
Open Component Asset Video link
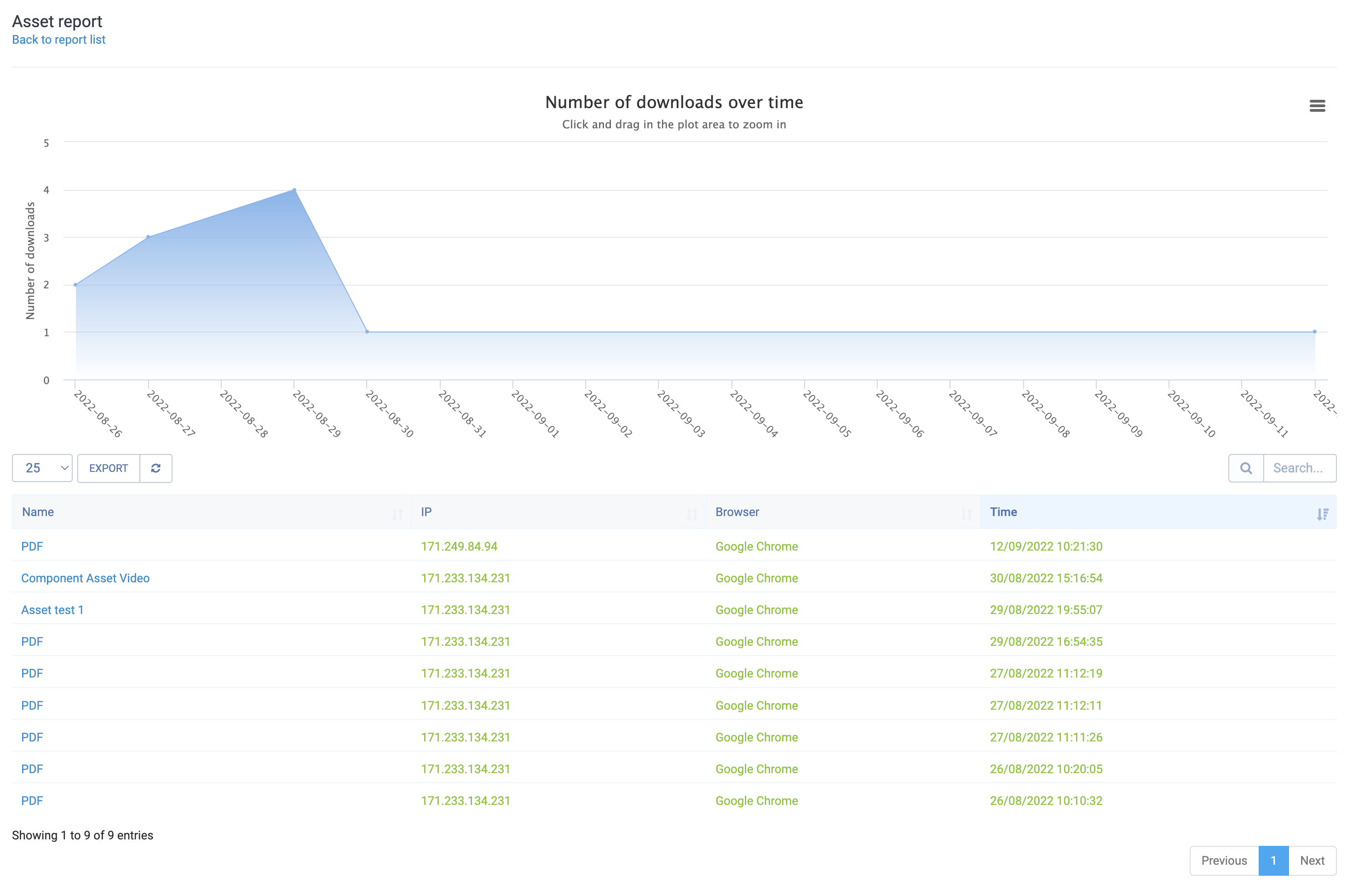point(85,578)
